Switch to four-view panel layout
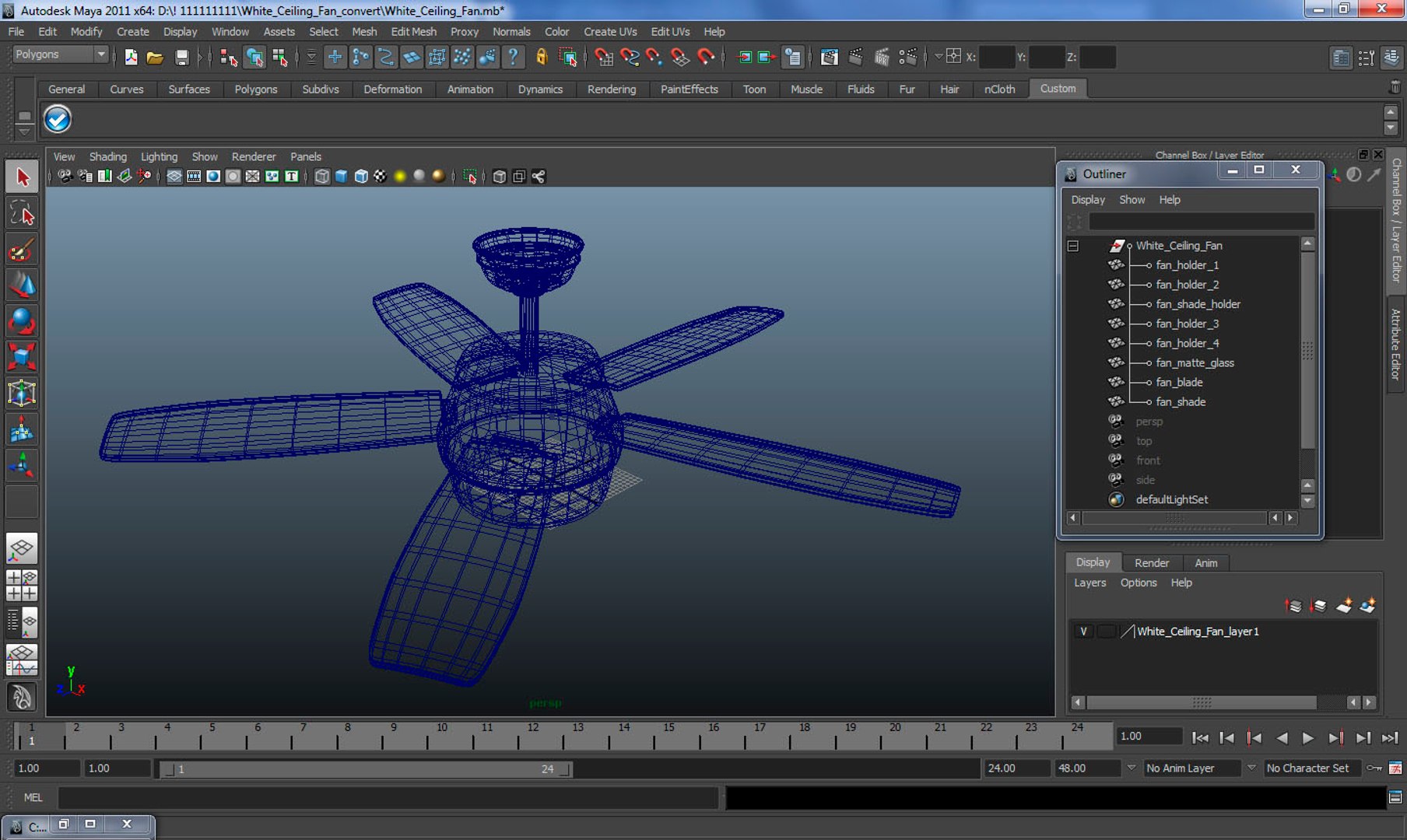This screenshot has width=1407, height=840. pos(22,586)
